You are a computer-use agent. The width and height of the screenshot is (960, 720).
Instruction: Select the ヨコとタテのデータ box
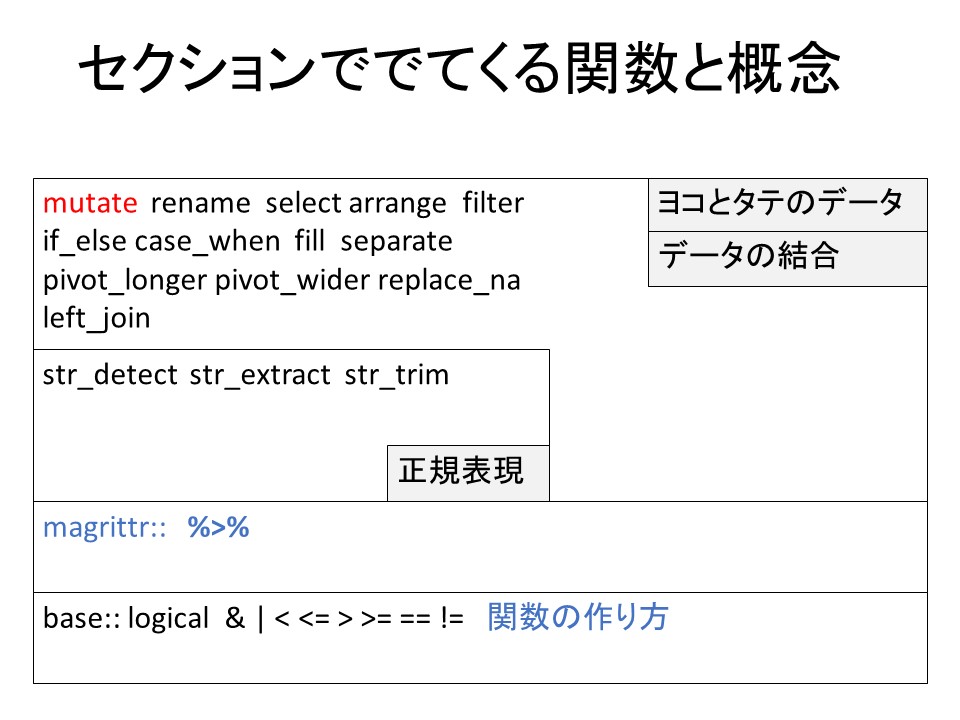pyautogui.click(x=787, y=204)
